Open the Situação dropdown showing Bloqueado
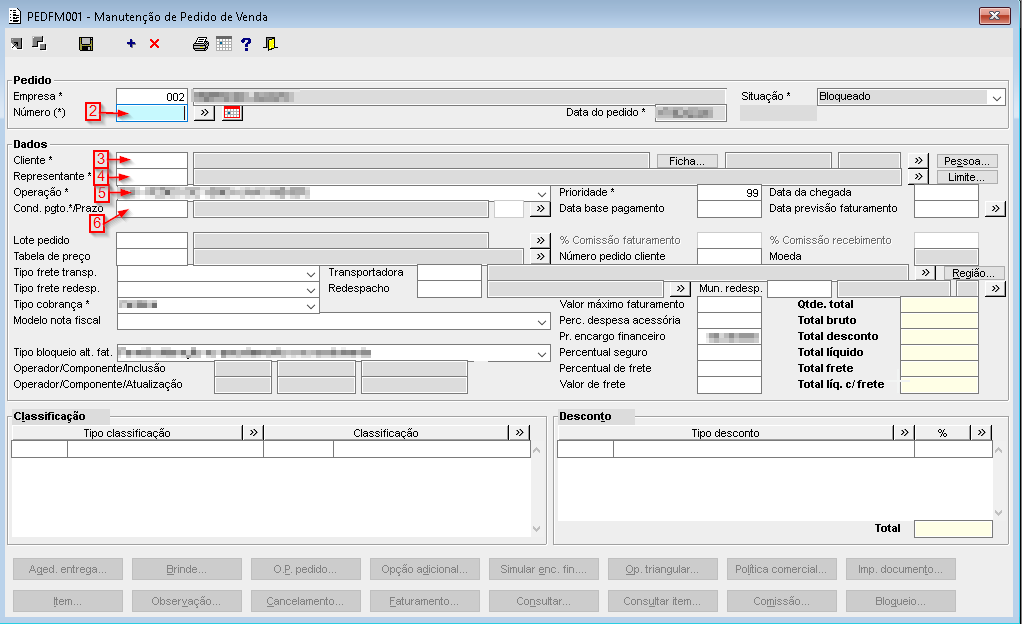This screenshot has height=624, width=1022. [997, 97]
